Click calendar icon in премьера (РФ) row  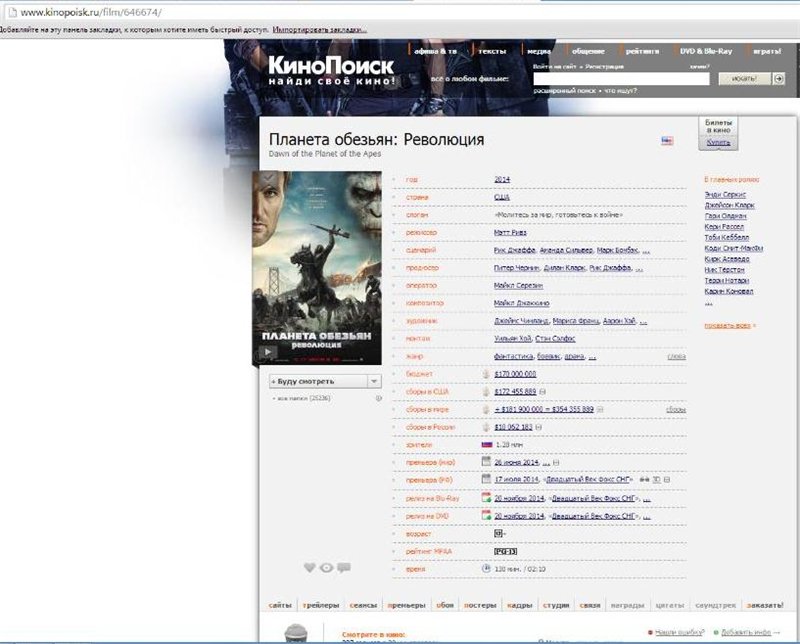pyautogui.click(x=486, y=479)
